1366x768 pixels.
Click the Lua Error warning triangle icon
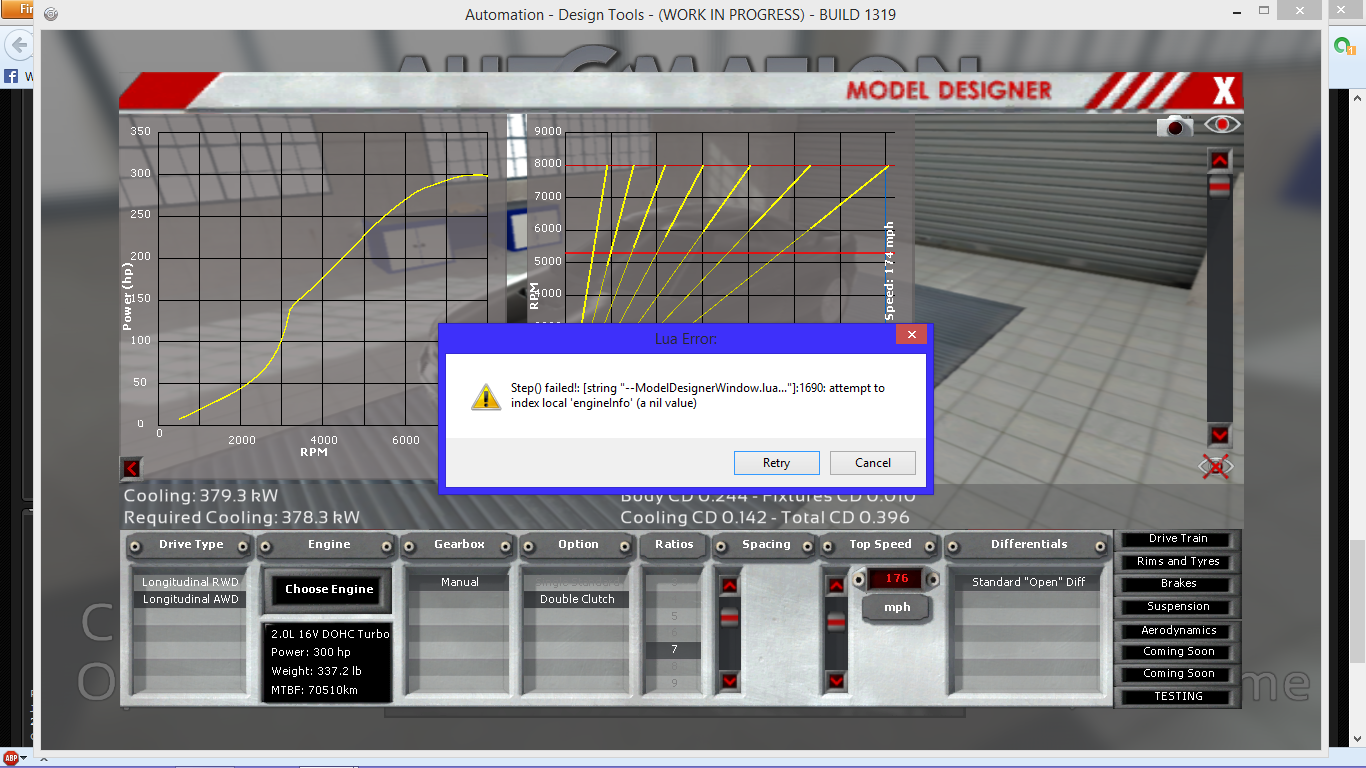(486, 396)
